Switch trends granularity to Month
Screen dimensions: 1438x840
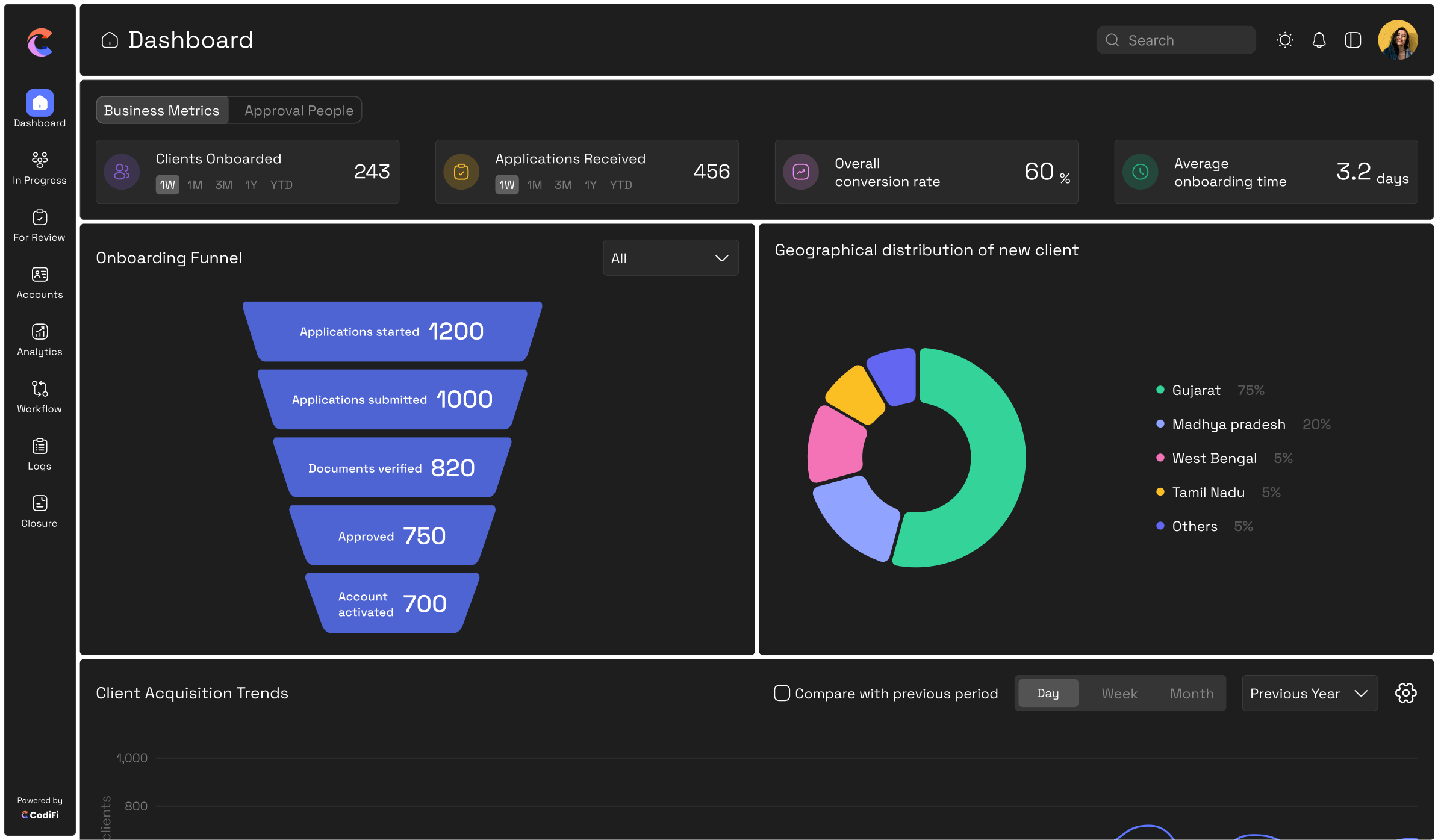click(1191, 694)
